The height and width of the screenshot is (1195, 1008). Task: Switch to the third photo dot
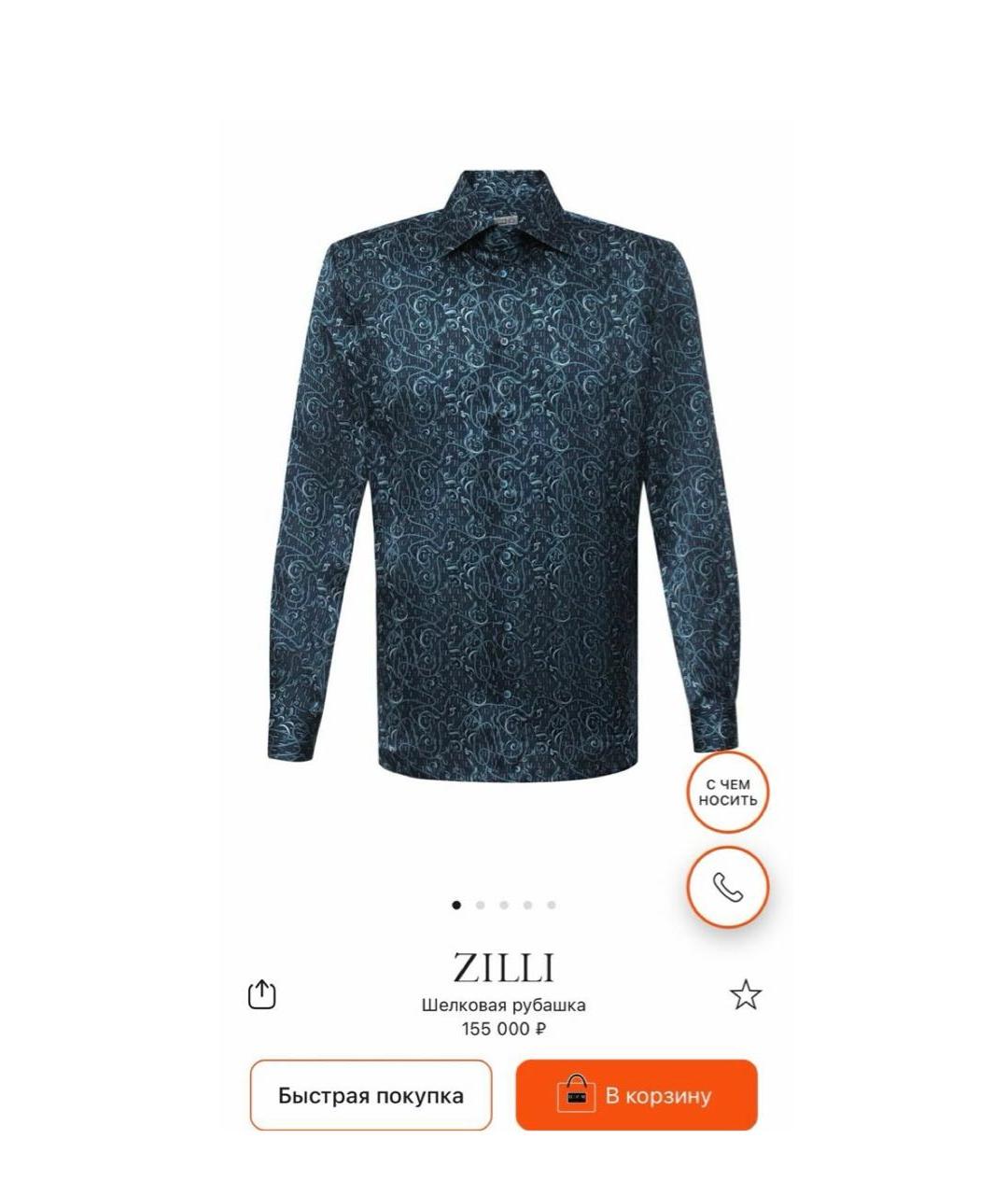504,905
